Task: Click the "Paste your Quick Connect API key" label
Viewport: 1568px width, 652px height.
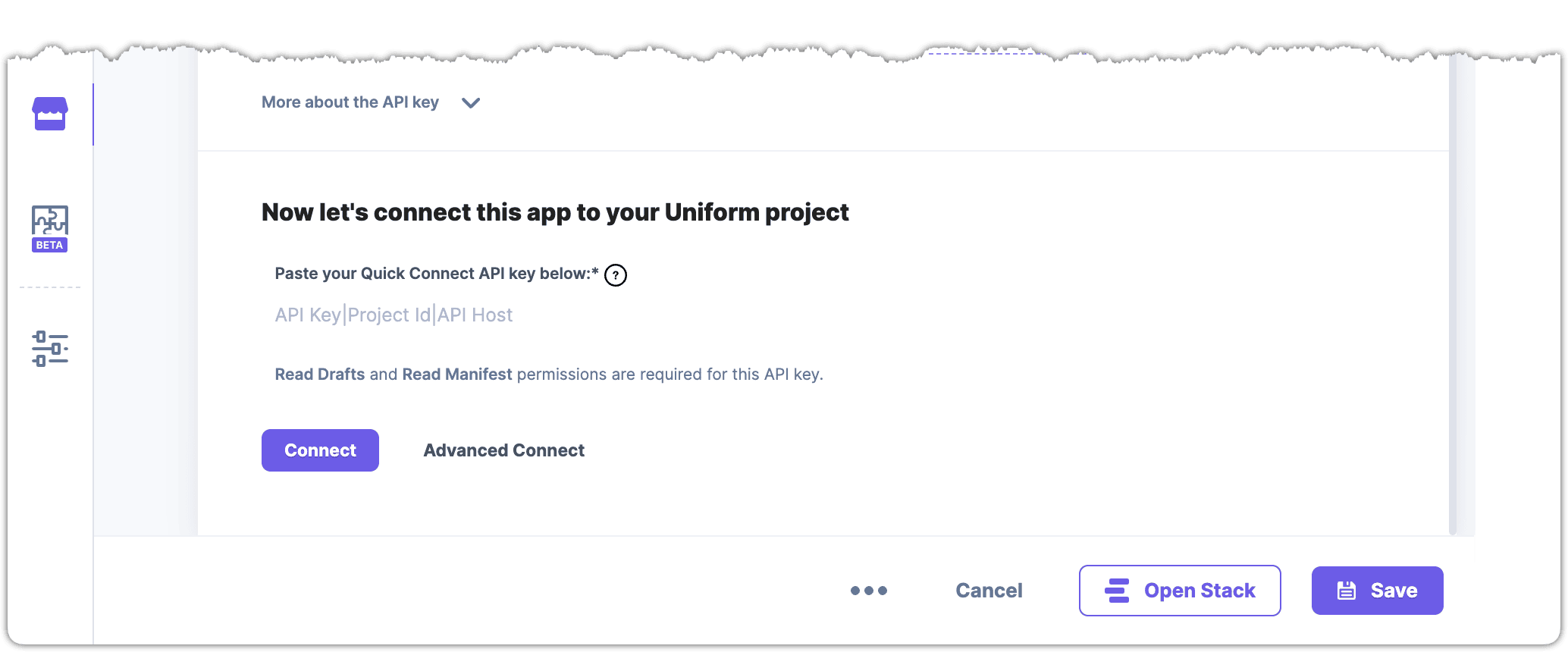Action: (x=436, y=274)
